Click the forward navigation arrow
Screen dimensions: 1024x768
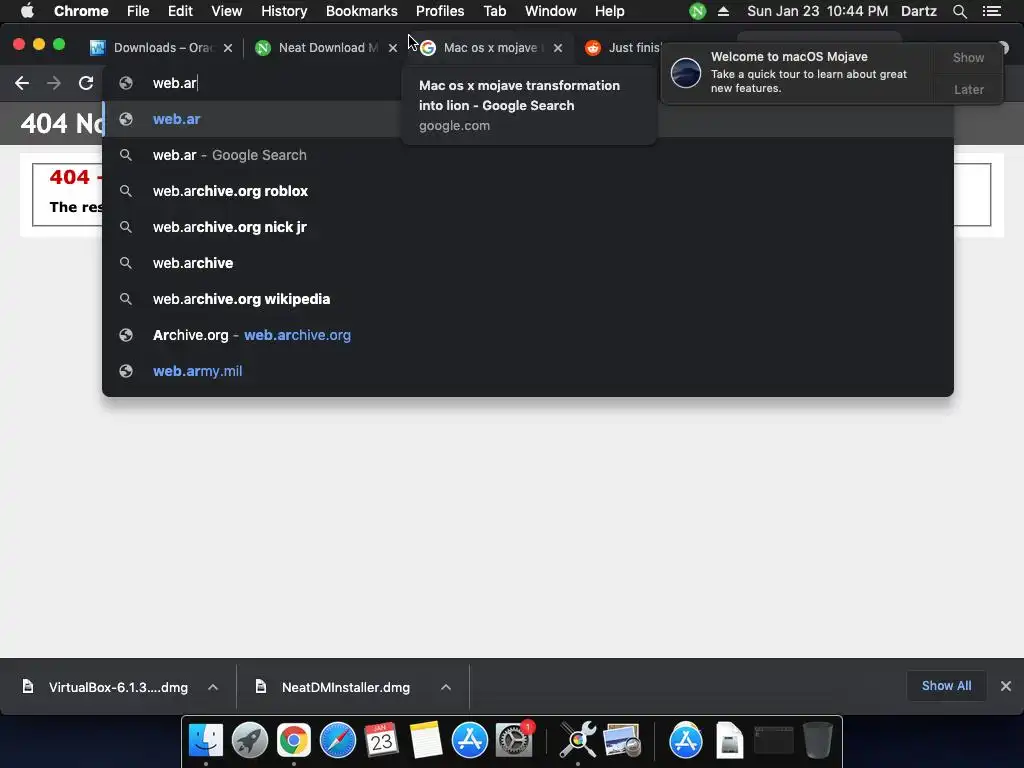[54, 83]
